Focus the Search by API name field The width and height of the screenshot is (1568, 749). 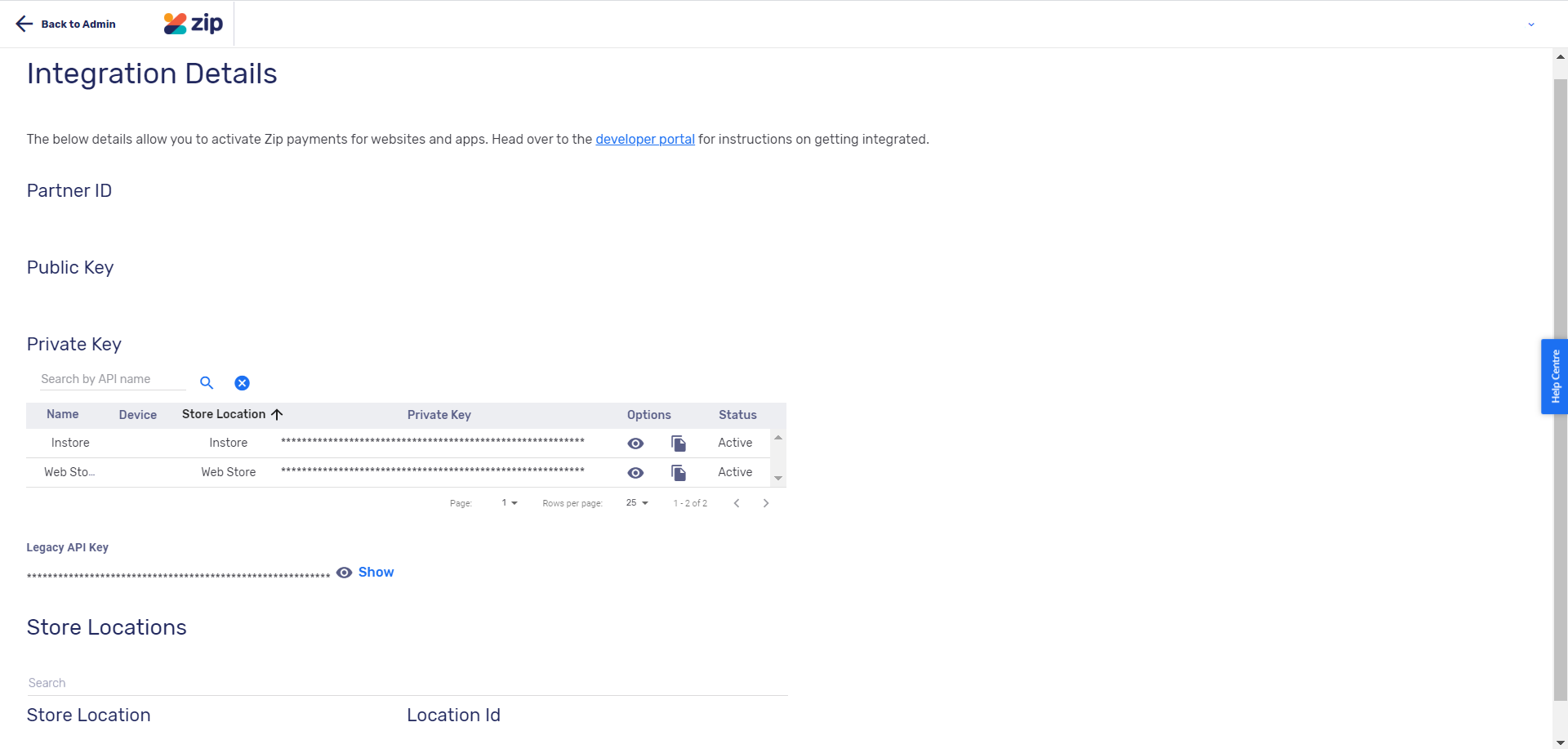pos(113,379)
